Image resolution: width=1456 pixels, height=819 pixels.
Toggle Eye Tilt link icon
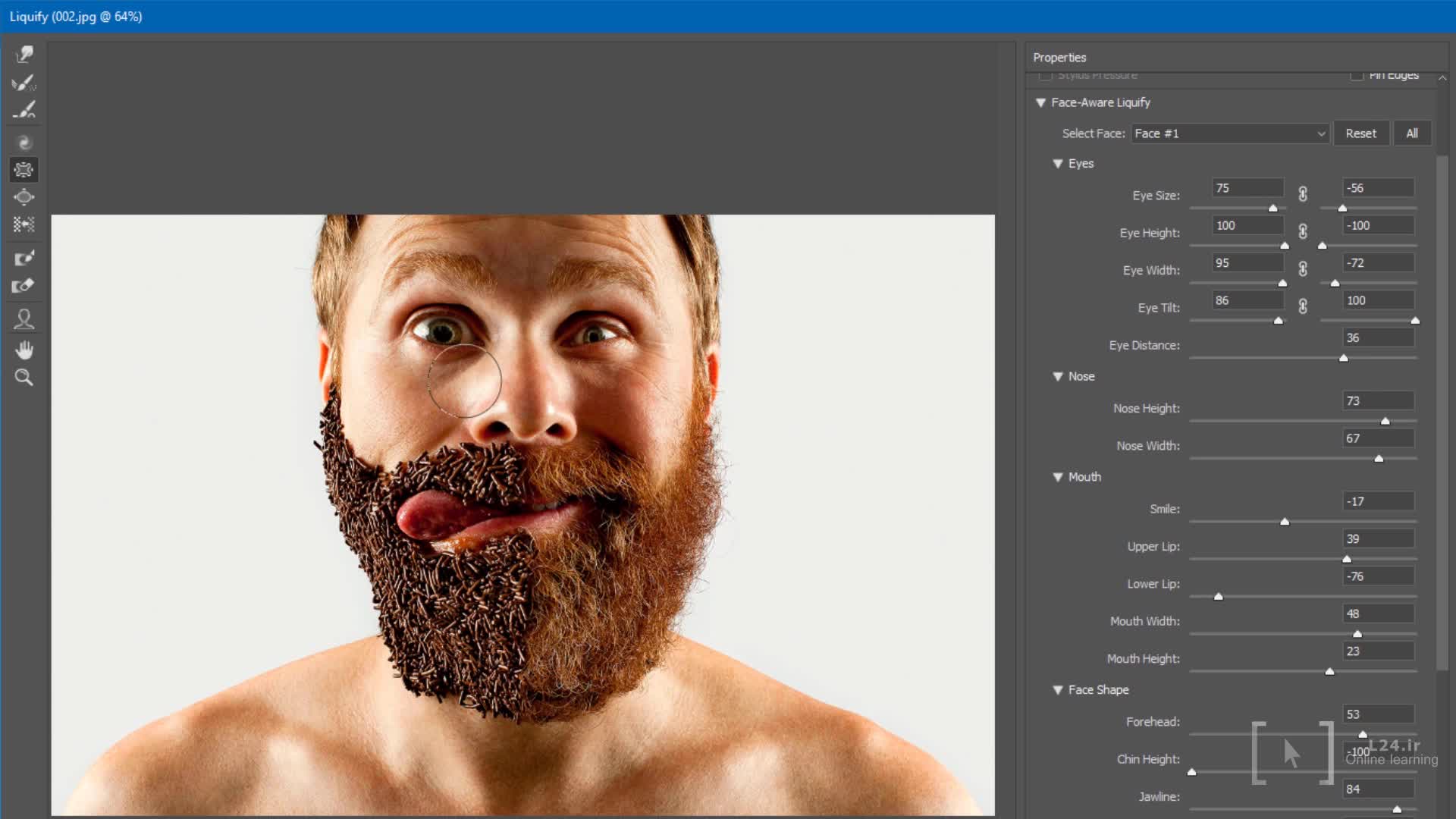(1303, 306)
